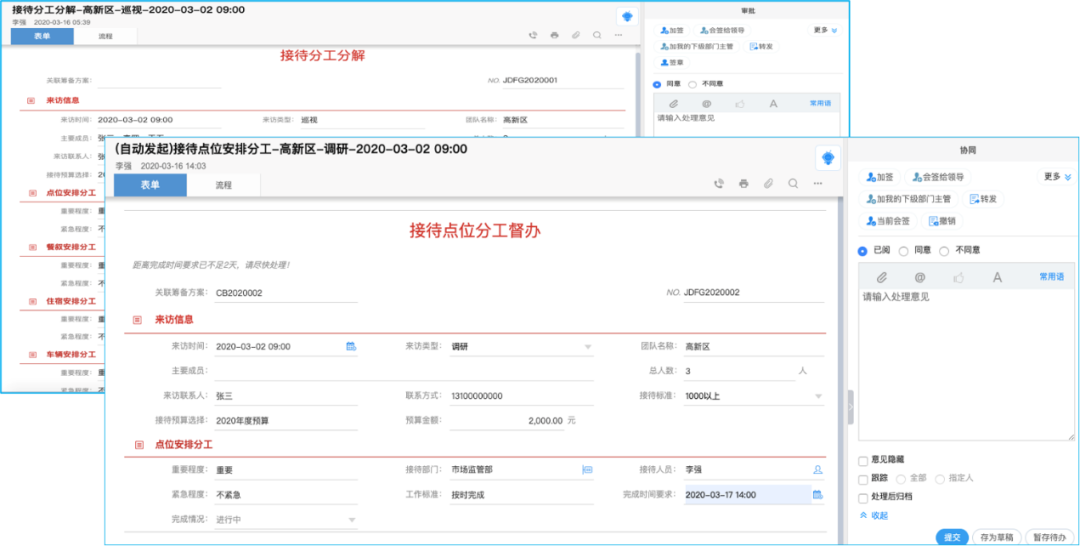Click the 预算金额 2,000.00 field
Viewport: 1080px width, 546px height.
[507, 420]
